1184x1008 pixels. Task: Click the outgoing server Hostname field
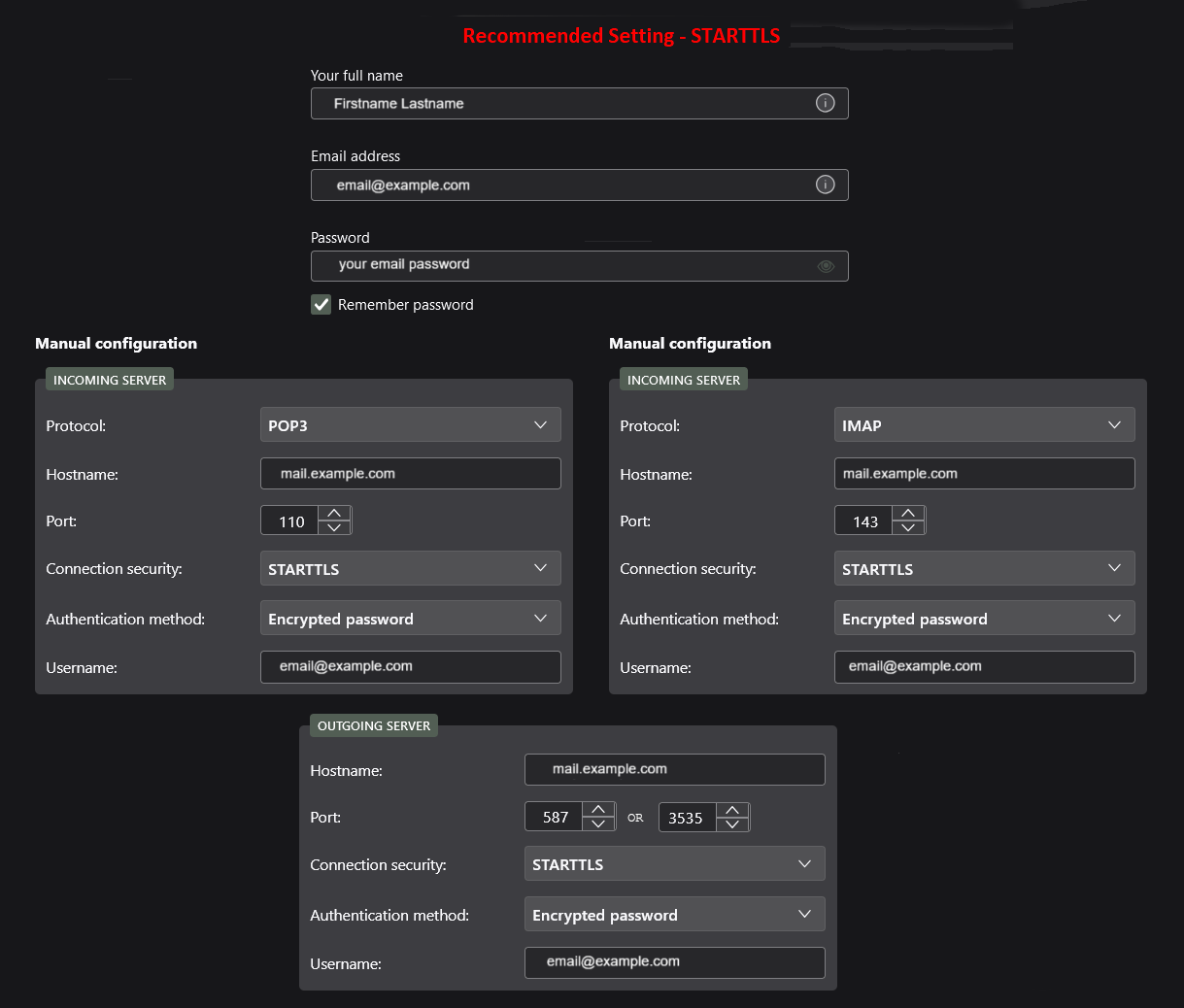pyautogui.click(x=674, y=769)
